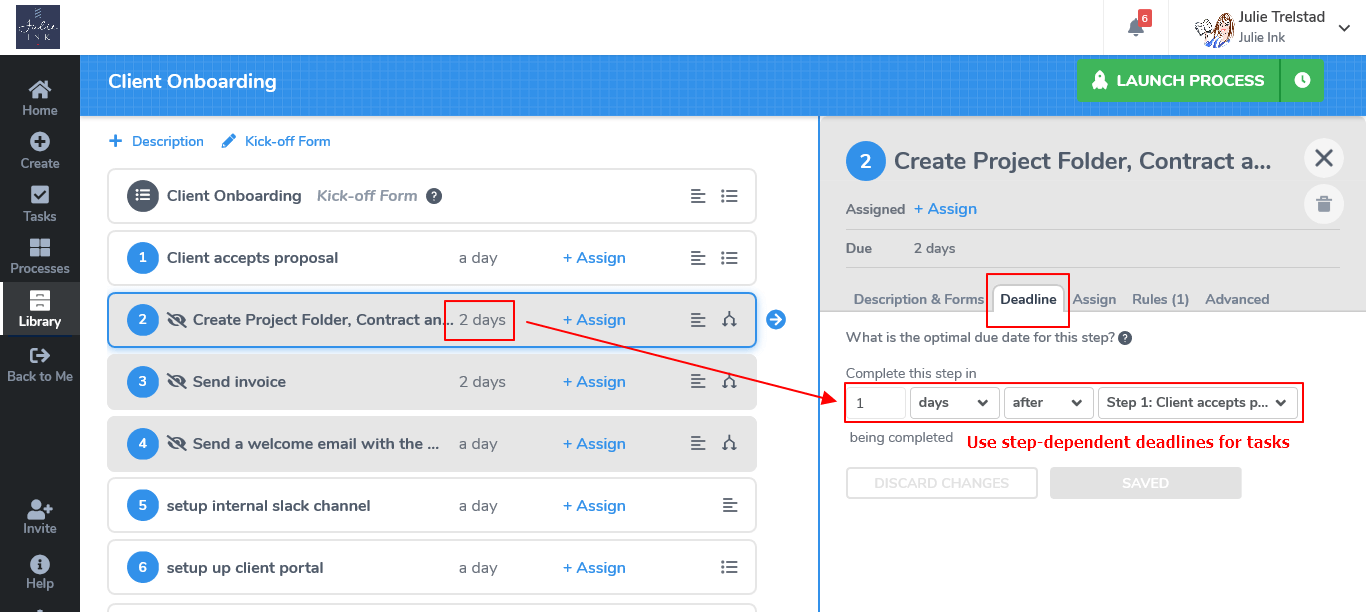Click blue arrow next to step 2

776,320
